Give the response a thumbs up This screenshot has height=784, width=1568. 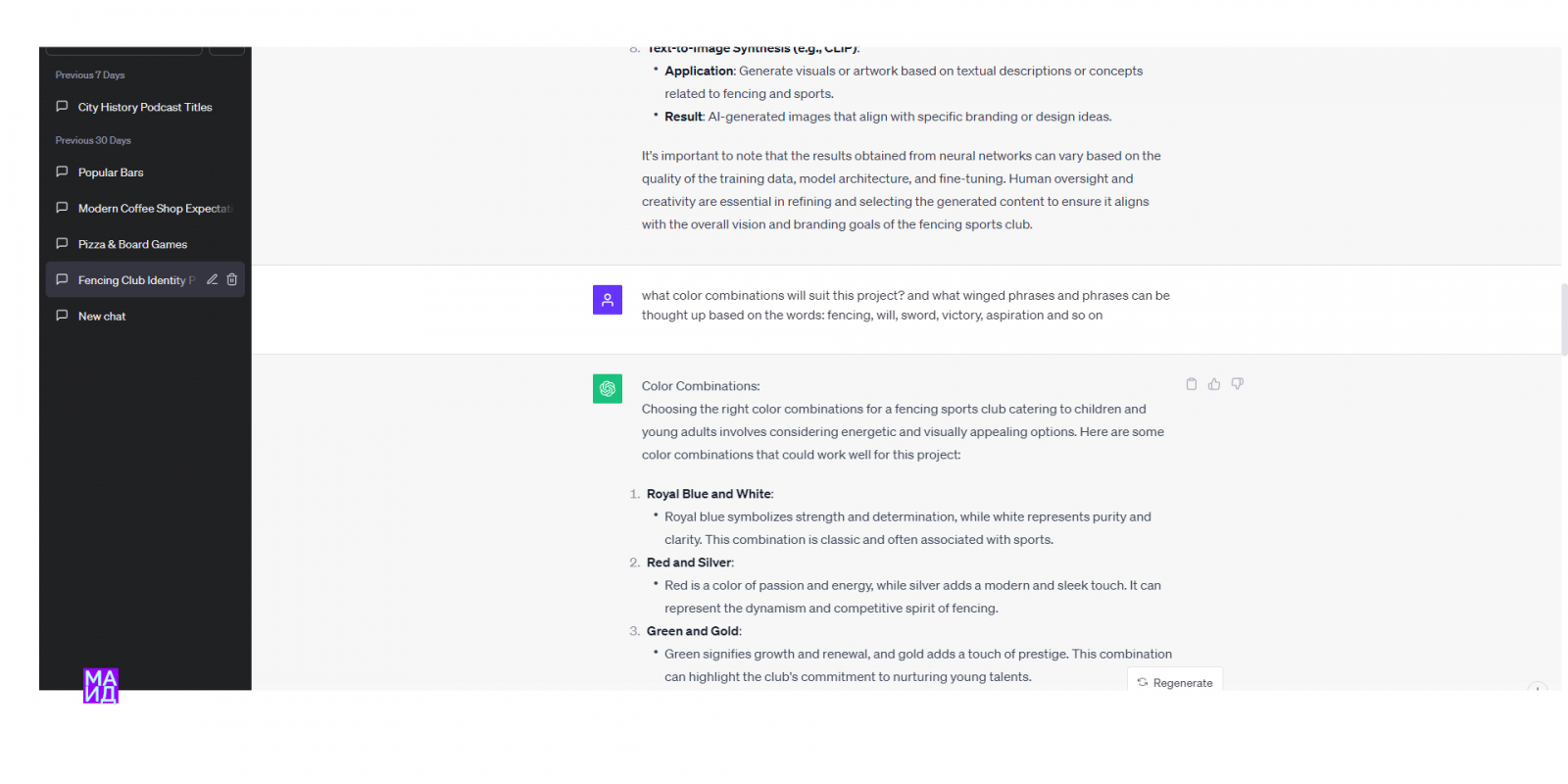pyautogui.click(x=1214, y=384)
